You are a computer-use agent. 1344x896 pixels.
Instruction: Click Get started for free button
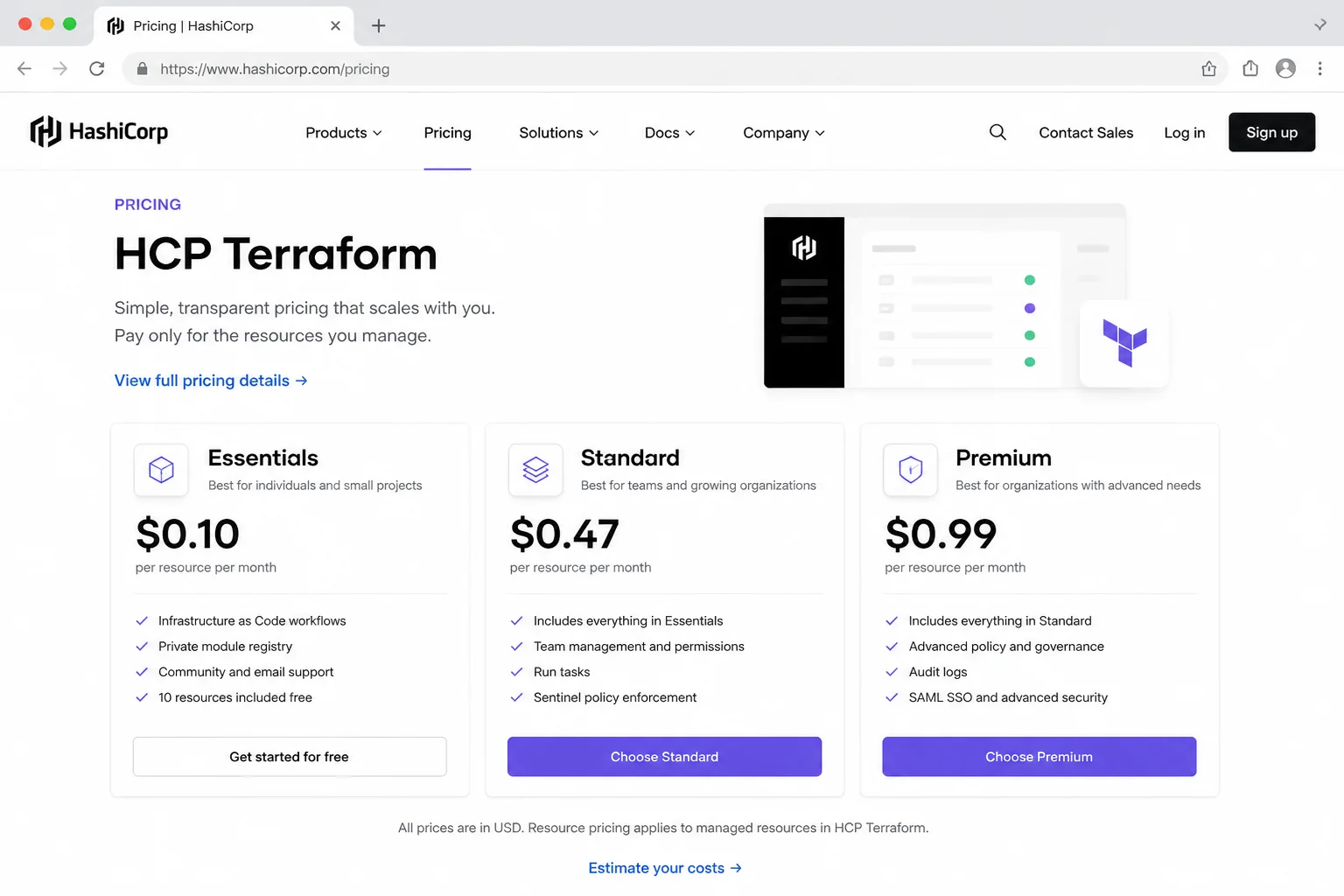tap(290, 757)
